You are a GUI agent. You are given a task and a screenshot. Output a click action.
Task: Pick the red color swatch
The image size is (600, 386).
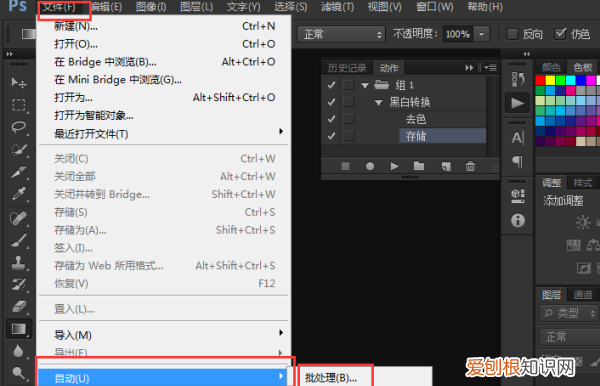(540, 80)
